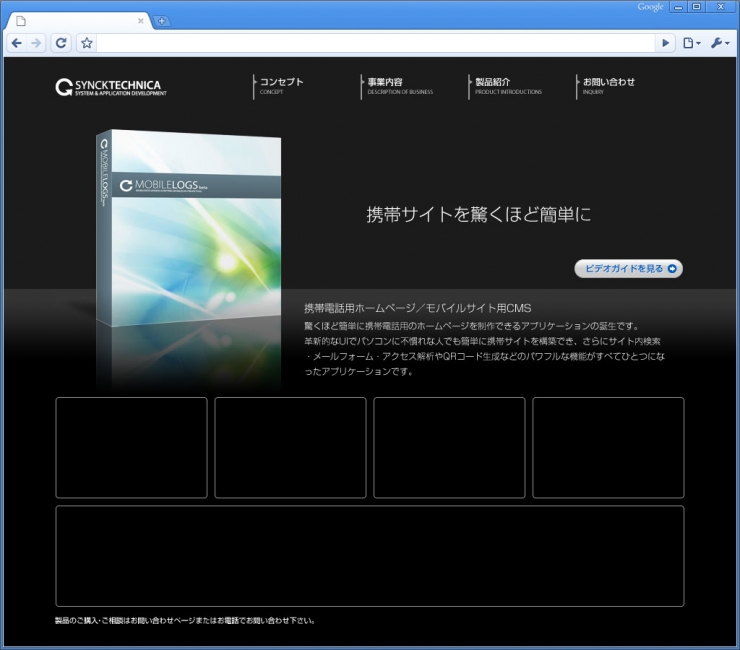Open the コンセプト (Concept) menu item
This screenshot has height=650, width=740.
pyautogui.click(x=281, y=86)
